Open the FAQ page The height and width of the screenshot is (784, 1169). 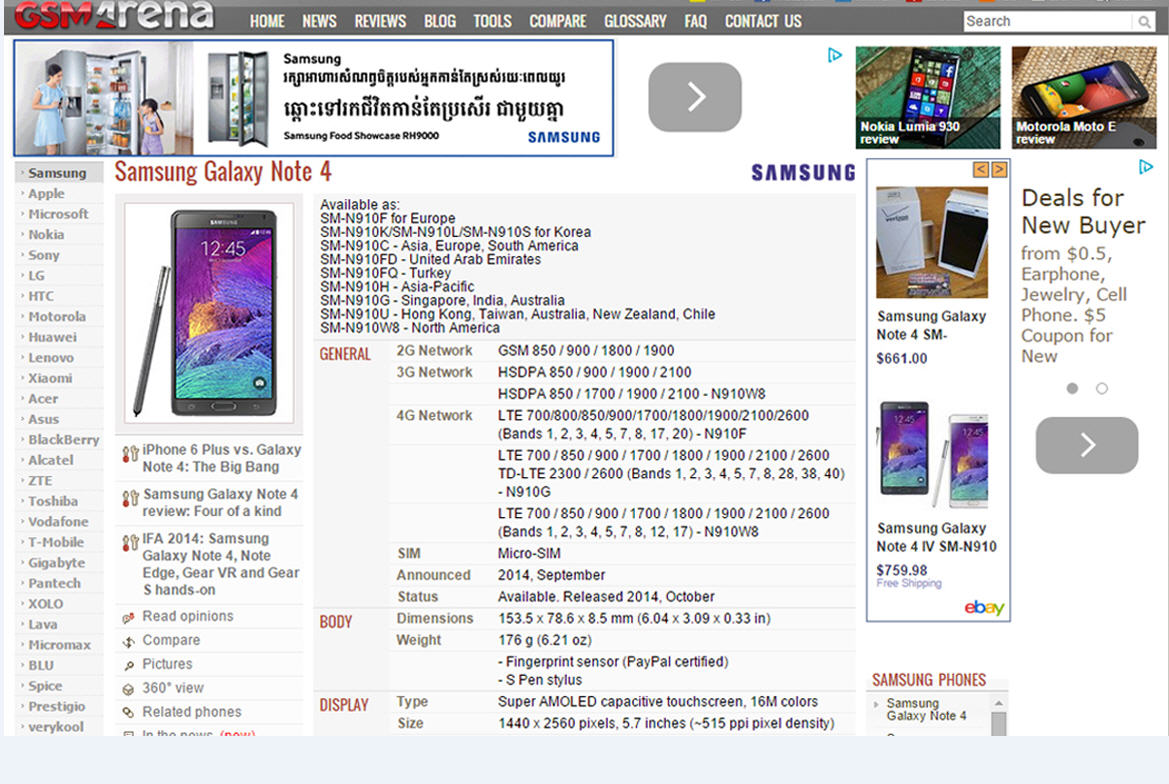(x=696, y=22)
